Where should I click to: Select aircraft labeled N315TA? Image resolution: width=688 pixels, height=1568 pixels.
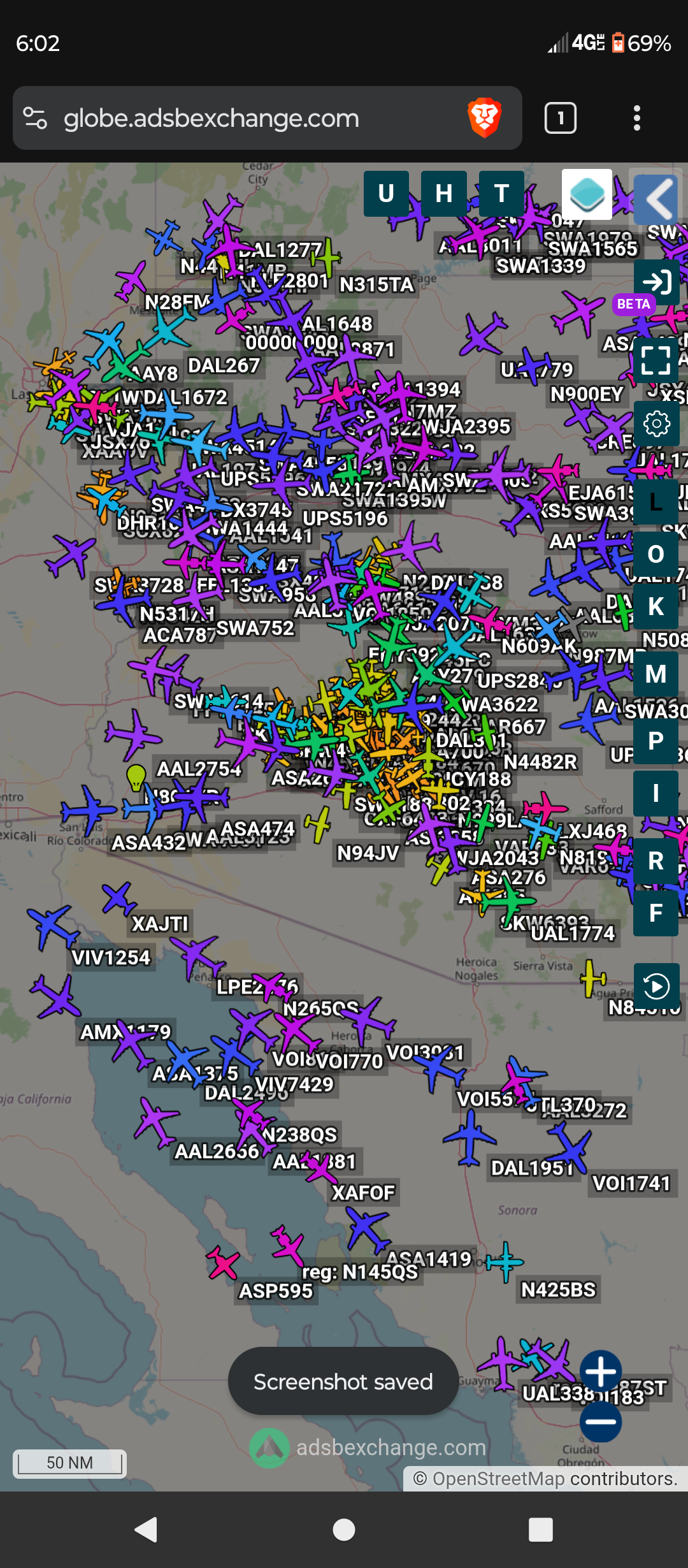pyautogui.click(x=327, y=257)
